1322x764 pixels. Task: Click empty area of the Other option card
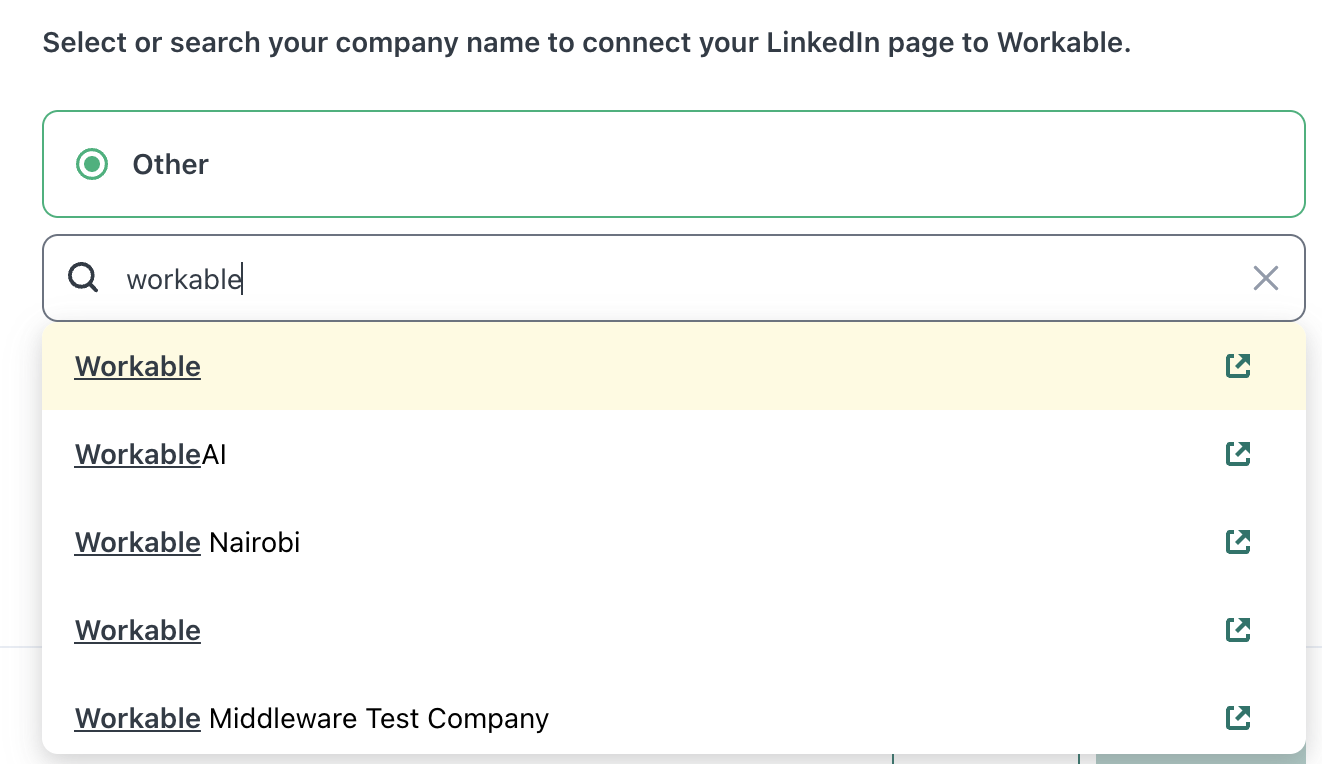pos(750,164)
